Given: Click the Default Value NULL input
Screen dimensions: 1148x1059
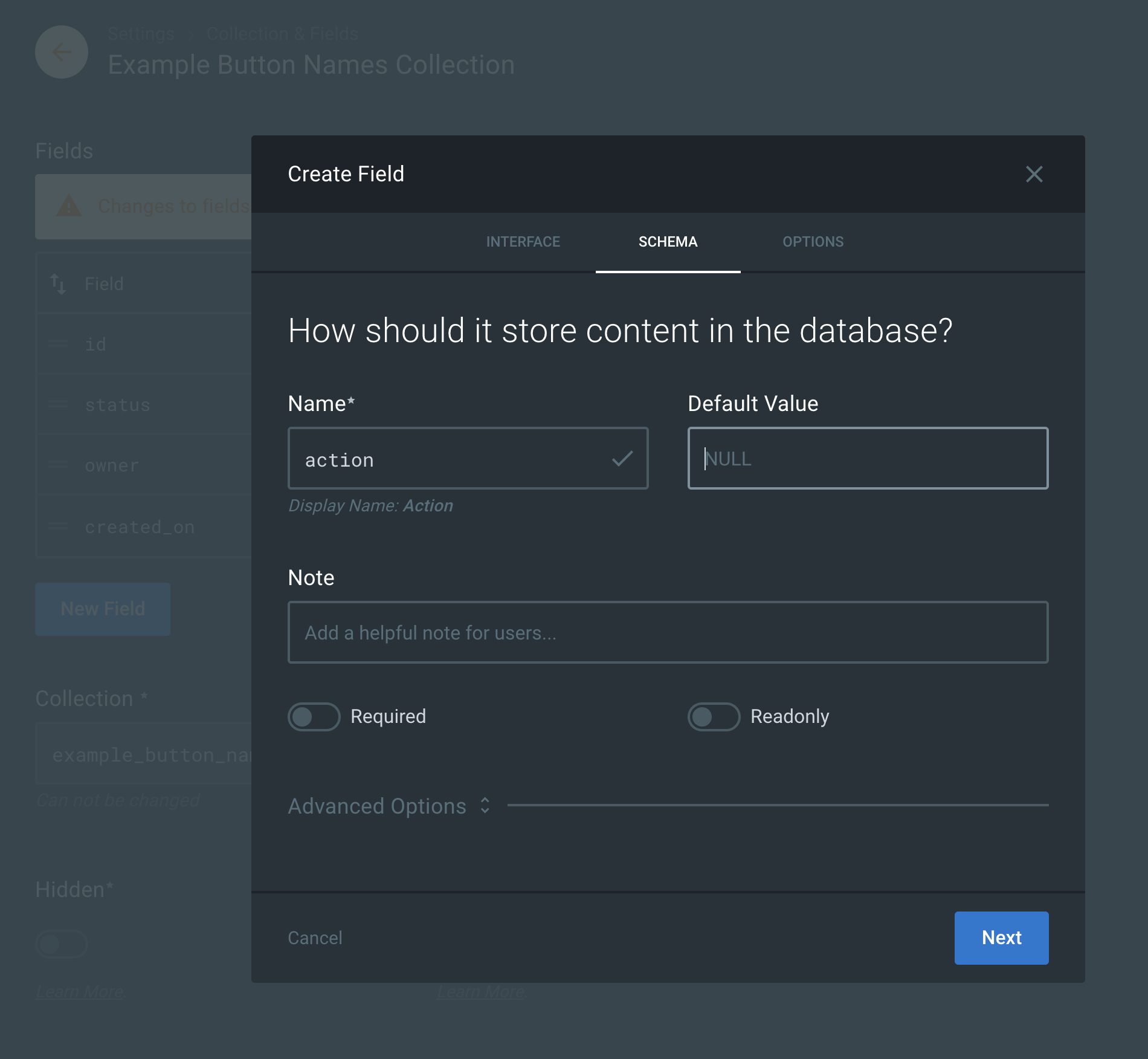Looking at the screenshot, I should (868, 459).
